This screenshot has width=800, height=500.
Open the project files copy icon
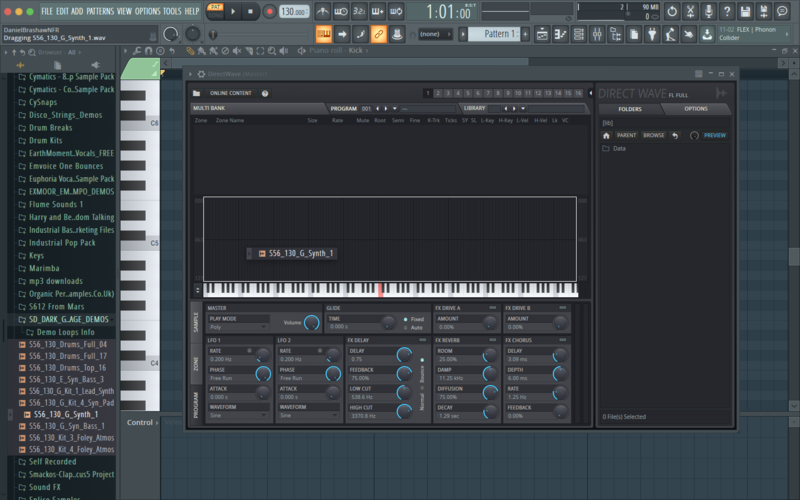[634, 34]
